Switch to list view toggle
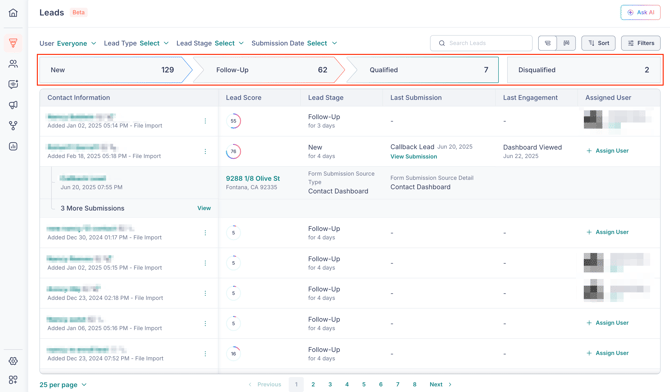The image size is (670, 392). 548,43
